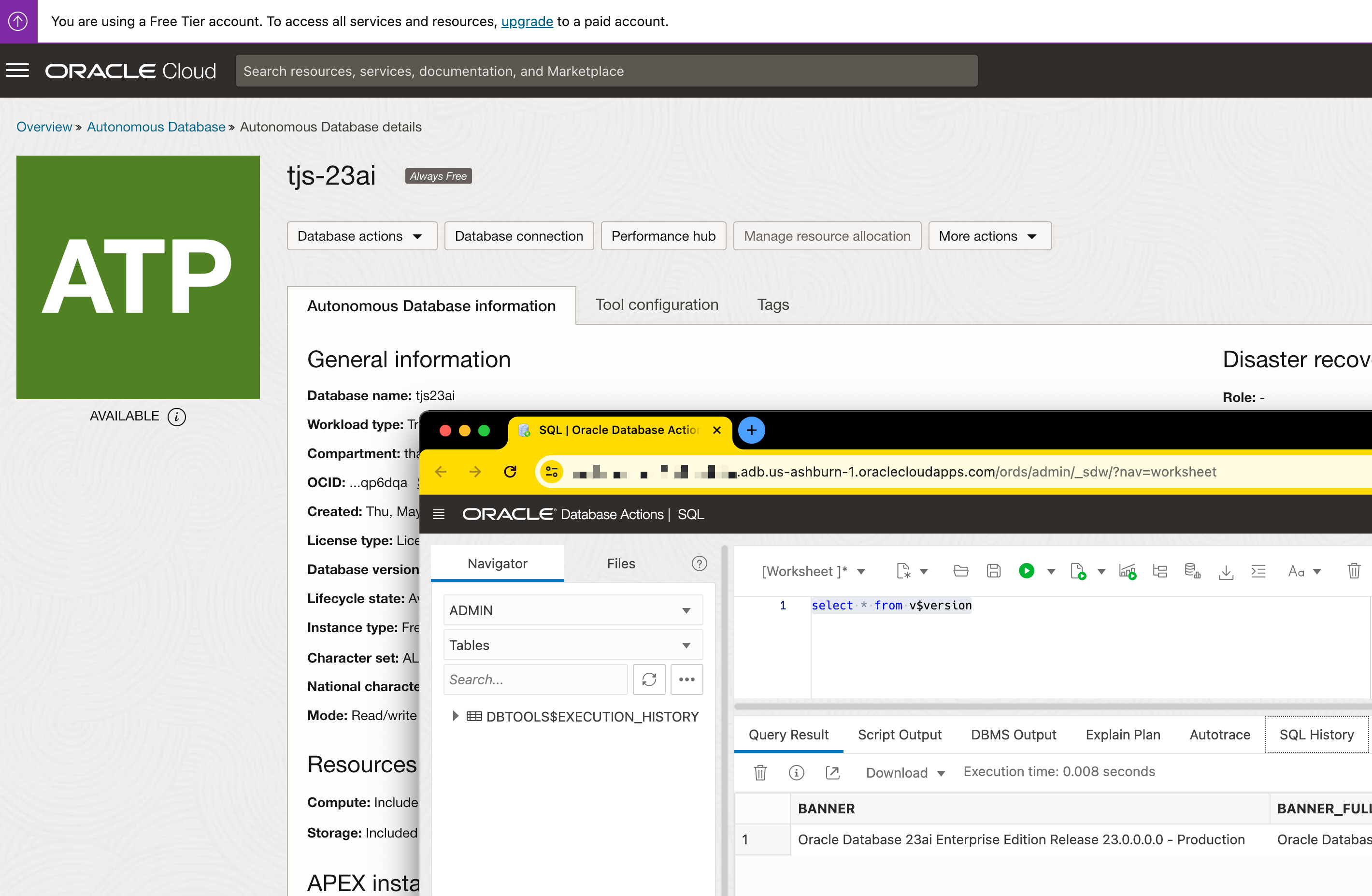
Task: Click the Overview breadcrumb link
Action: point(44,126)
